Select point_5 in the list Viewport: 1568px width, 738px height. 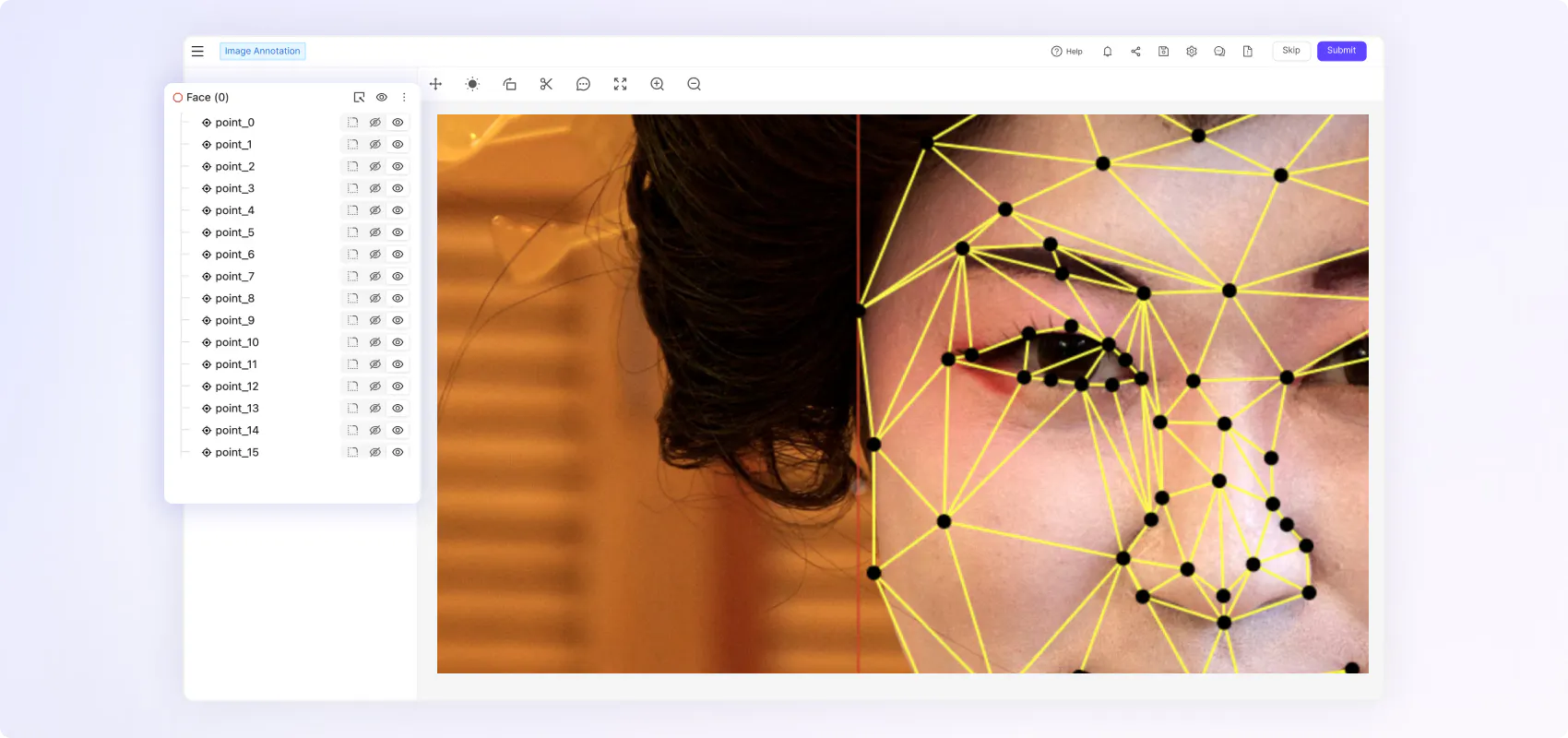point(234,232)
